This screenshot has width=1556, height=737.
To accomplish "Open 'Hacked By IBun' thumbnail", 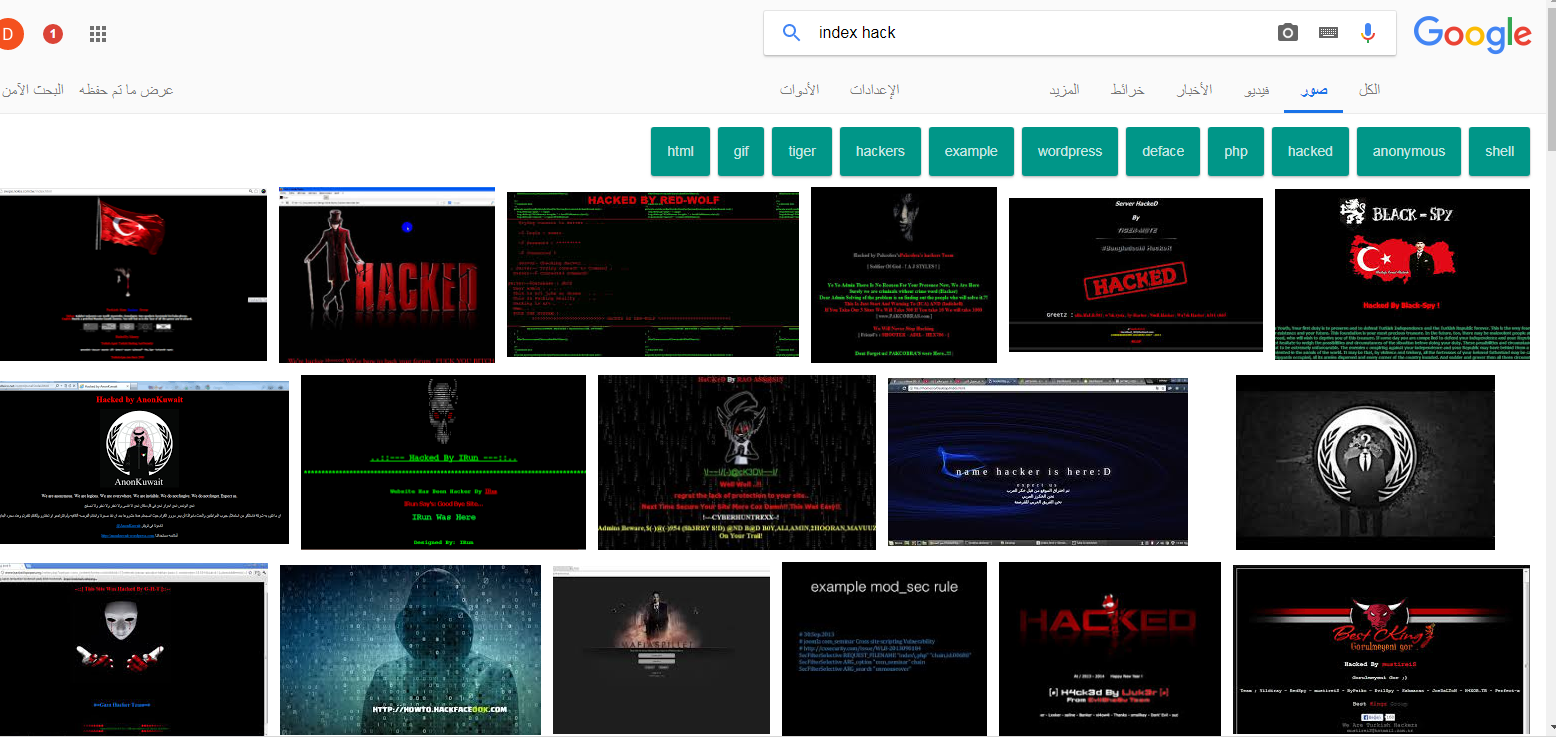I will point(443,462).
